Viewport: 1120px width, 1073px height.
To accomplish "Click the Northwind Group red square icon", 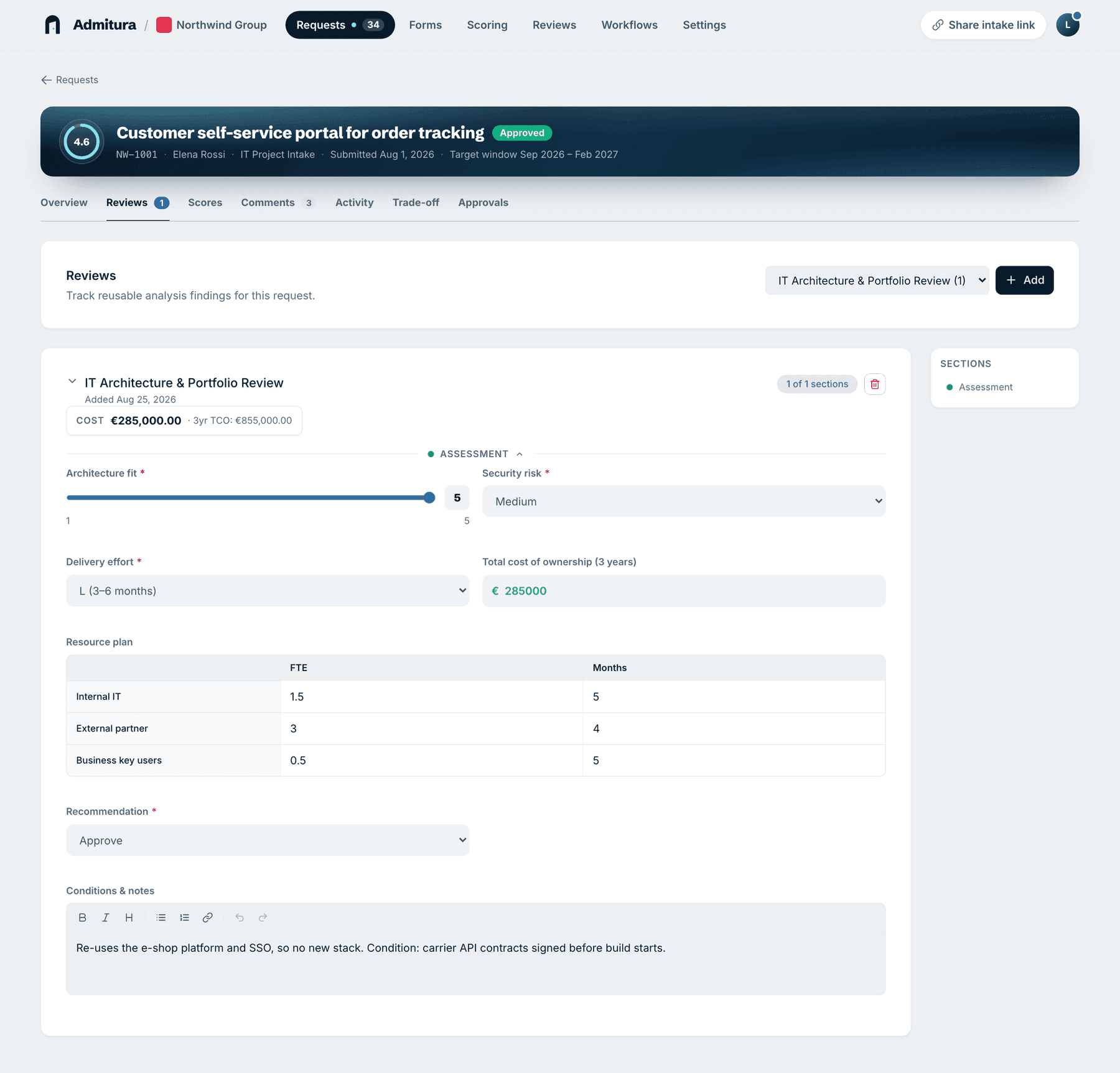I will [x=164, y=25].
